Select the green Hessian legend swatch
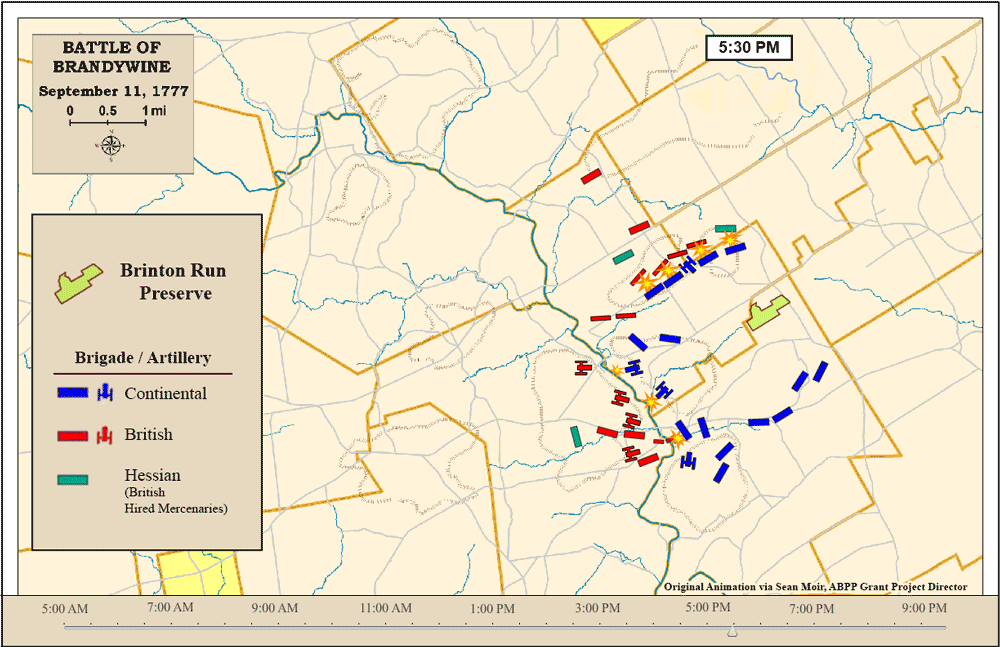 73,480
